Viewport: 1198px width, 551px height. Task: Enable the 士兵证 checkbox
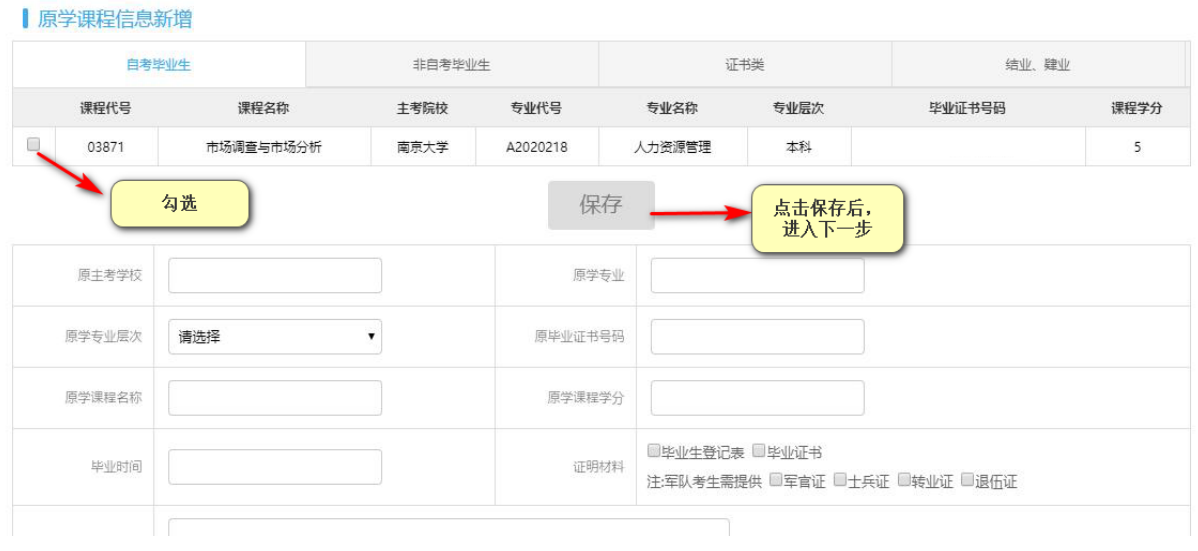click(x=840, y=480)
